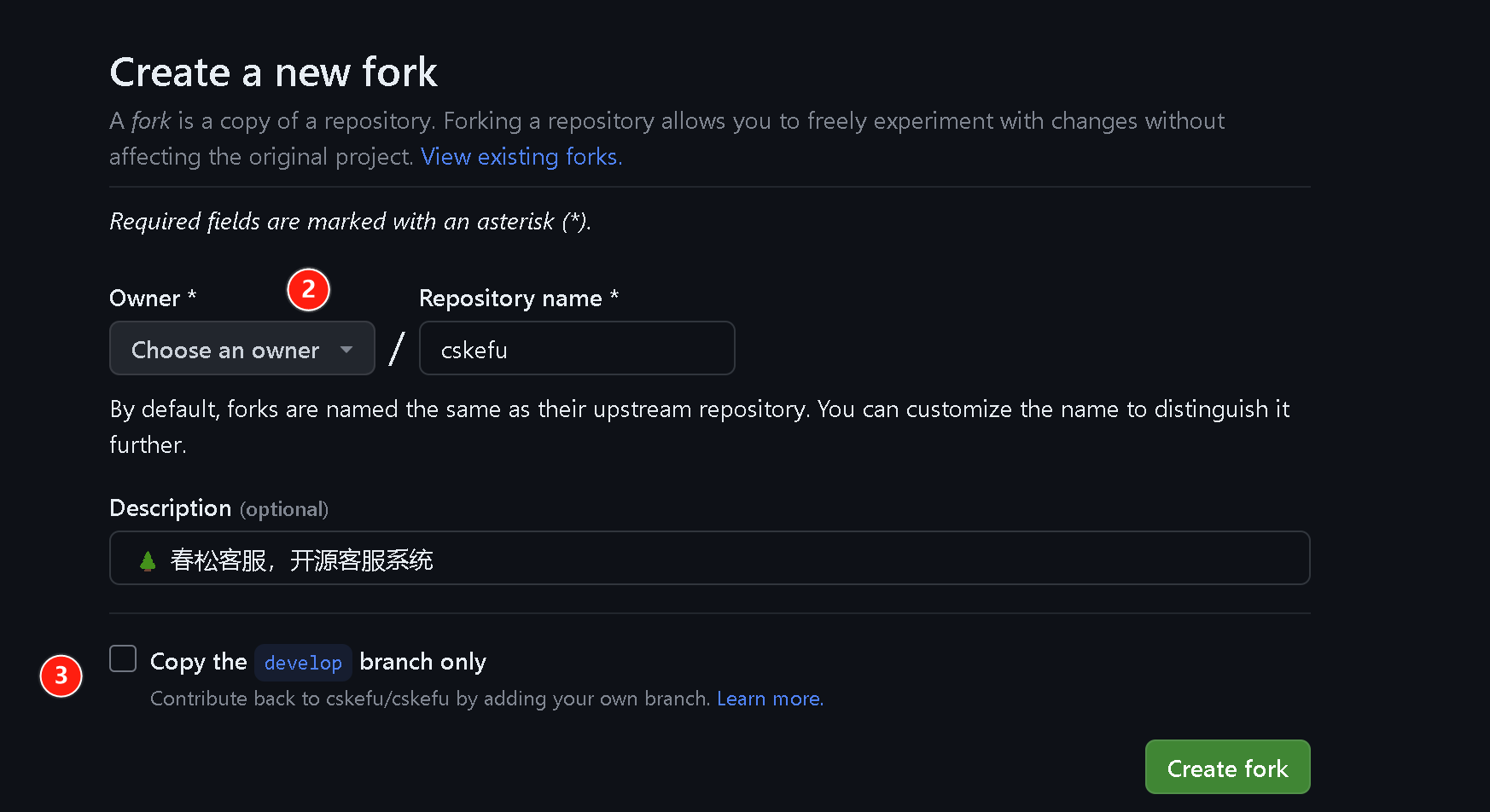
Task: Open the Choose an owner dropdown
Action: [x=242, y=348]
